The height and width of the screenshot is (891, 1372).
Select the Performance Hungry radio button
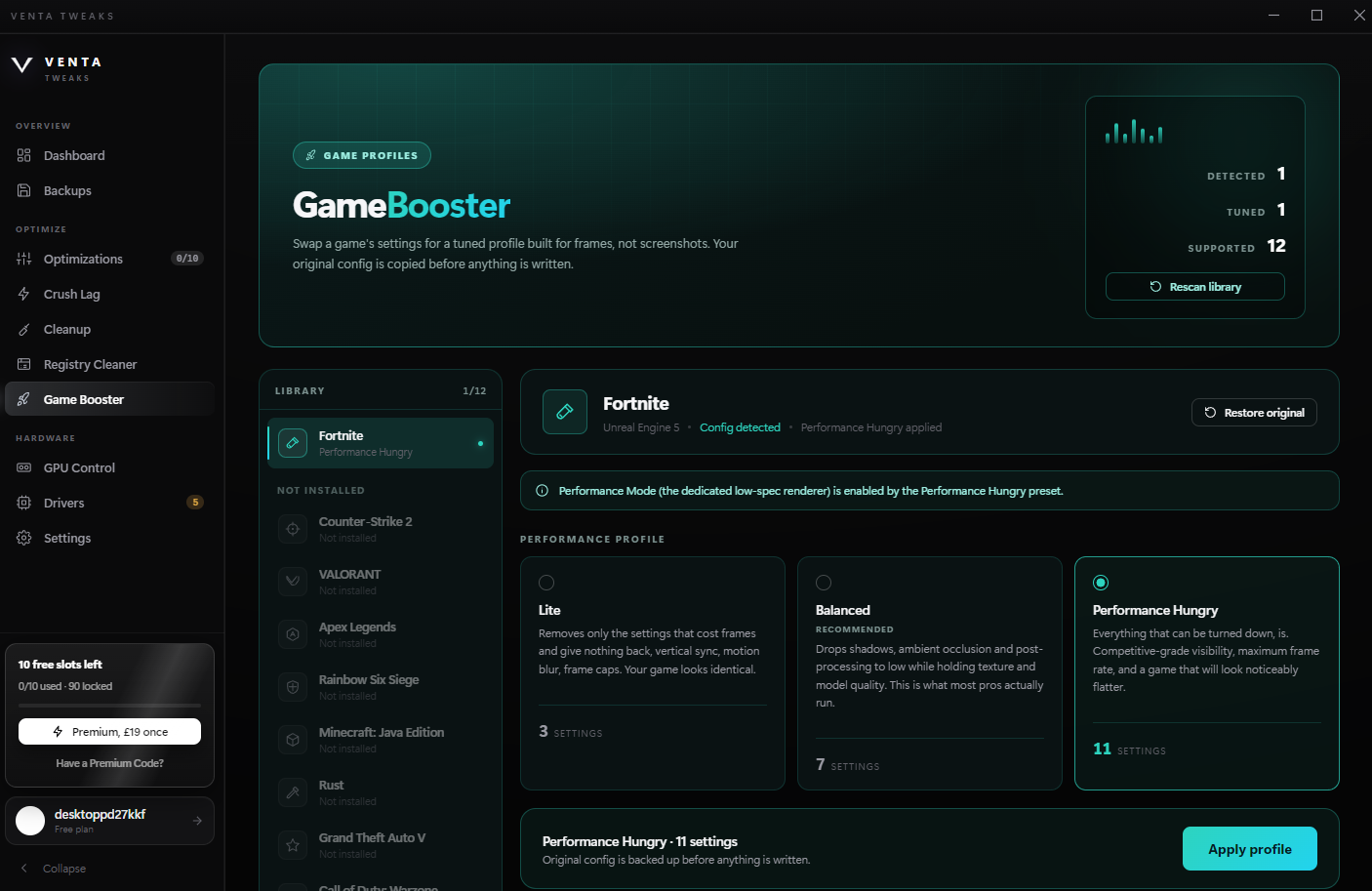pyautogui.click(x=1101, y=583)
